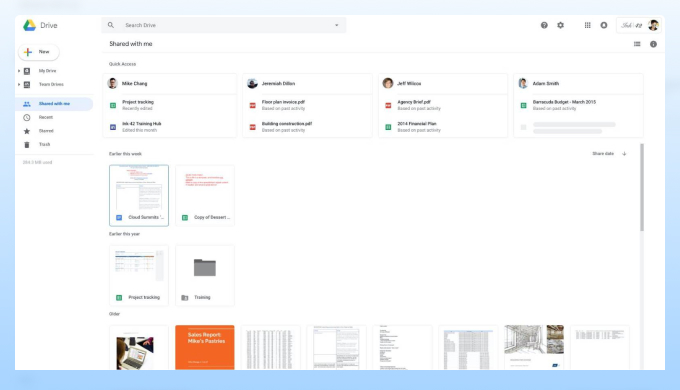Click the Google Drive logo
This screenshot has height=390, width=680.
(x=29, y=25)
